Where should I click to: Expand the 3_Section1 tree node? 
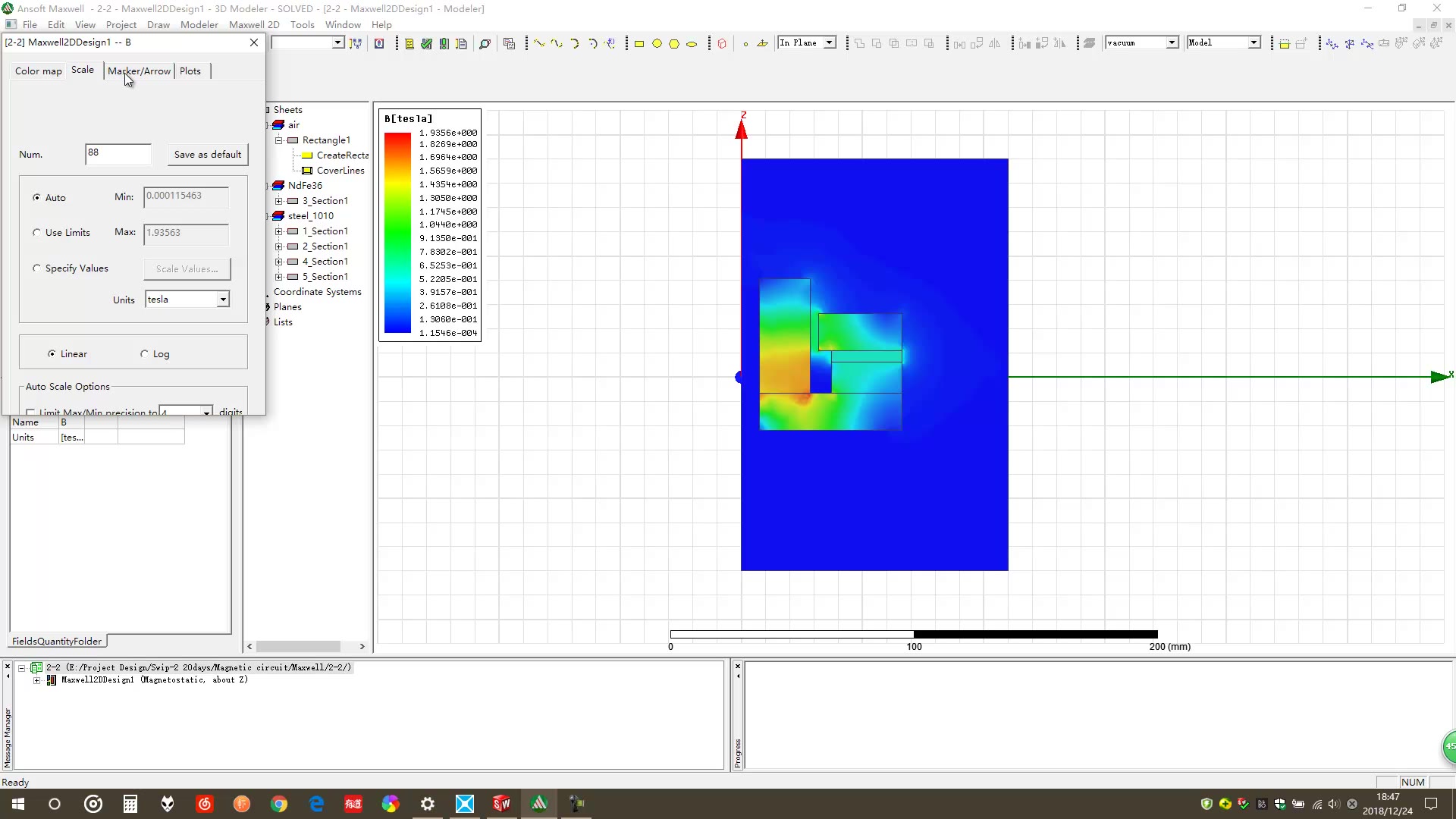tap(278, 201)
